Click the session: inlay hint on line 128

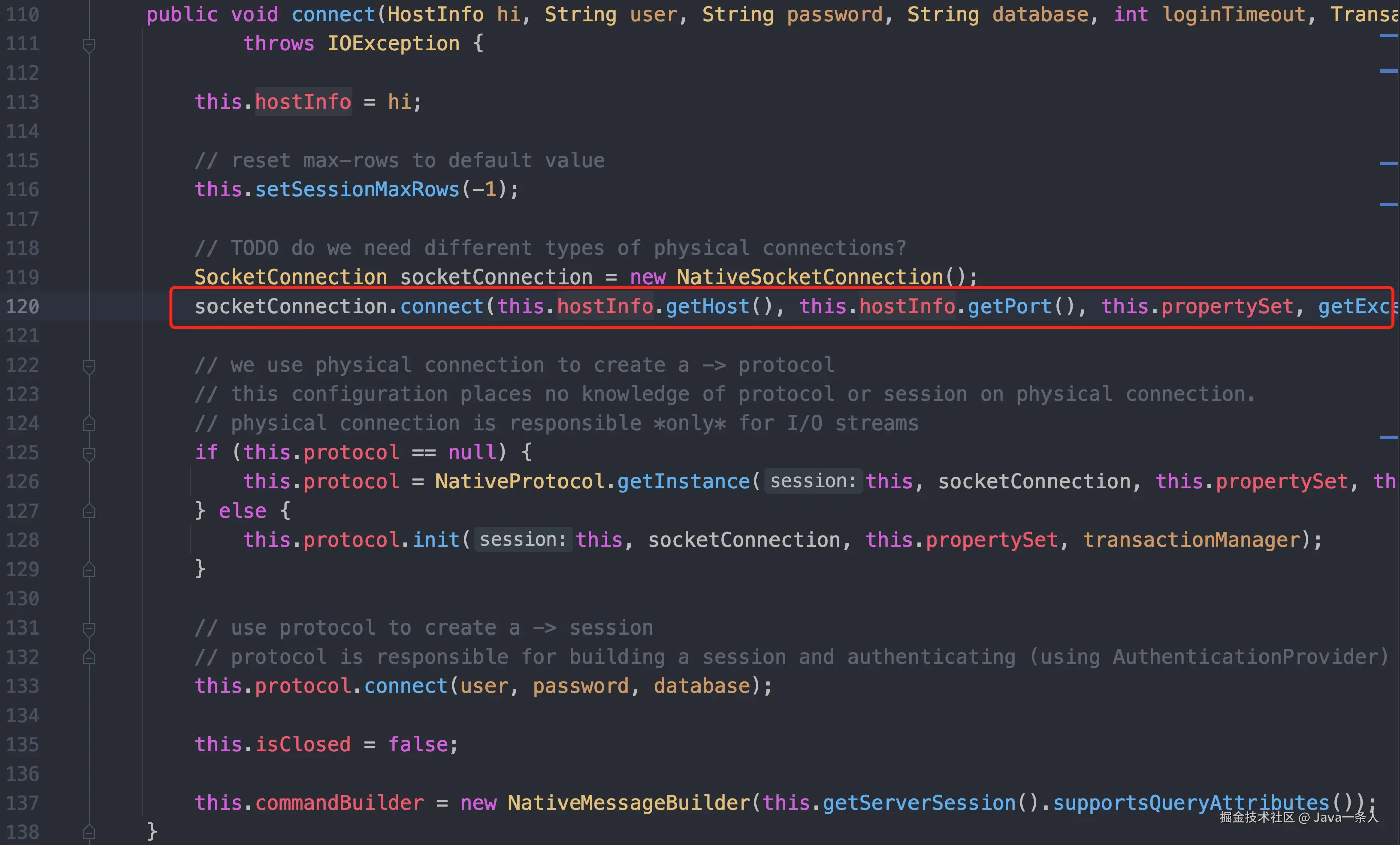tap(523, 540)
